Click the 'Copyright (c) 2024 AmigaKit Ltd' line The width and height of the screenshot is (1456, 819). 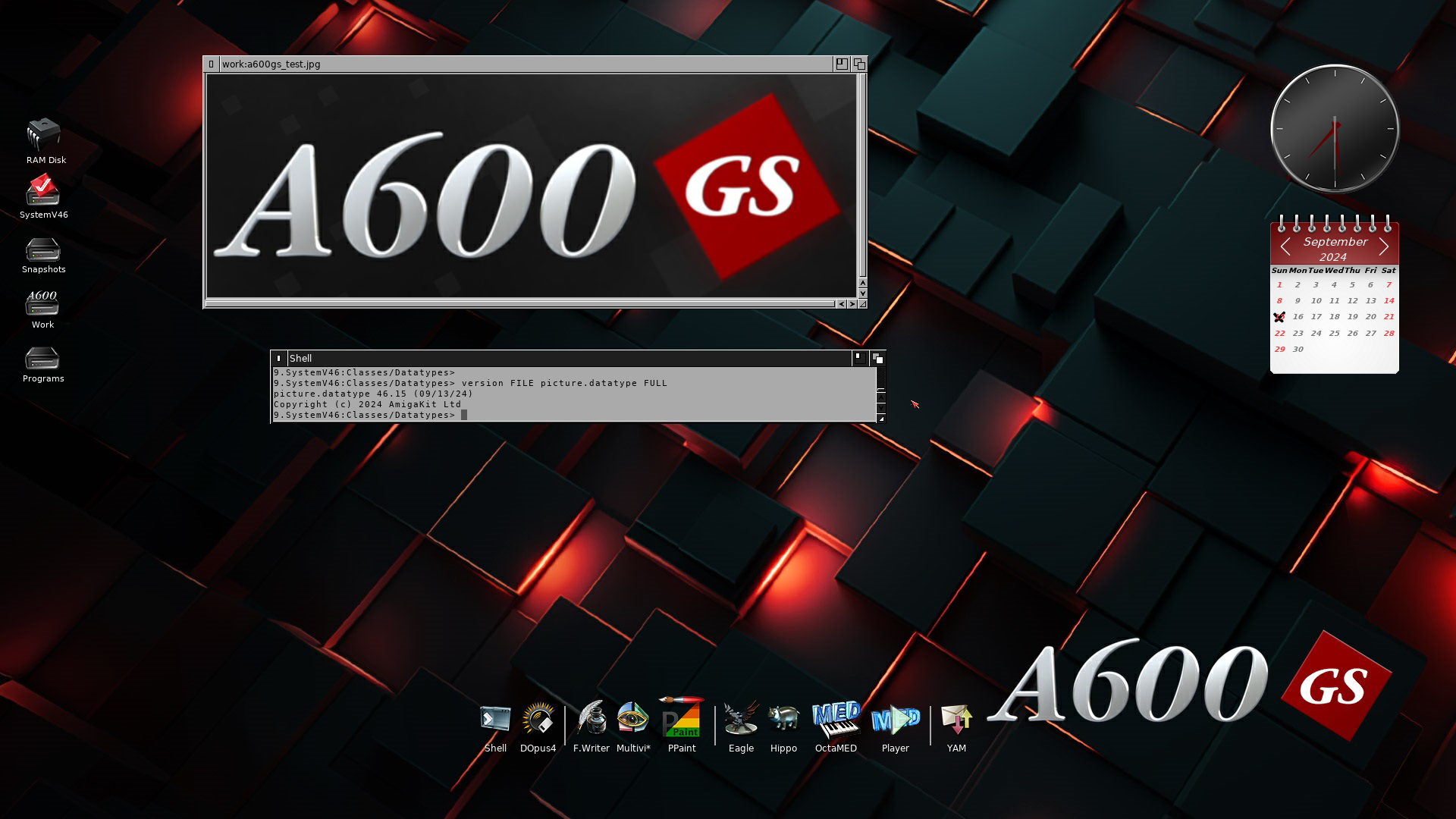click(x=367, y=404)
